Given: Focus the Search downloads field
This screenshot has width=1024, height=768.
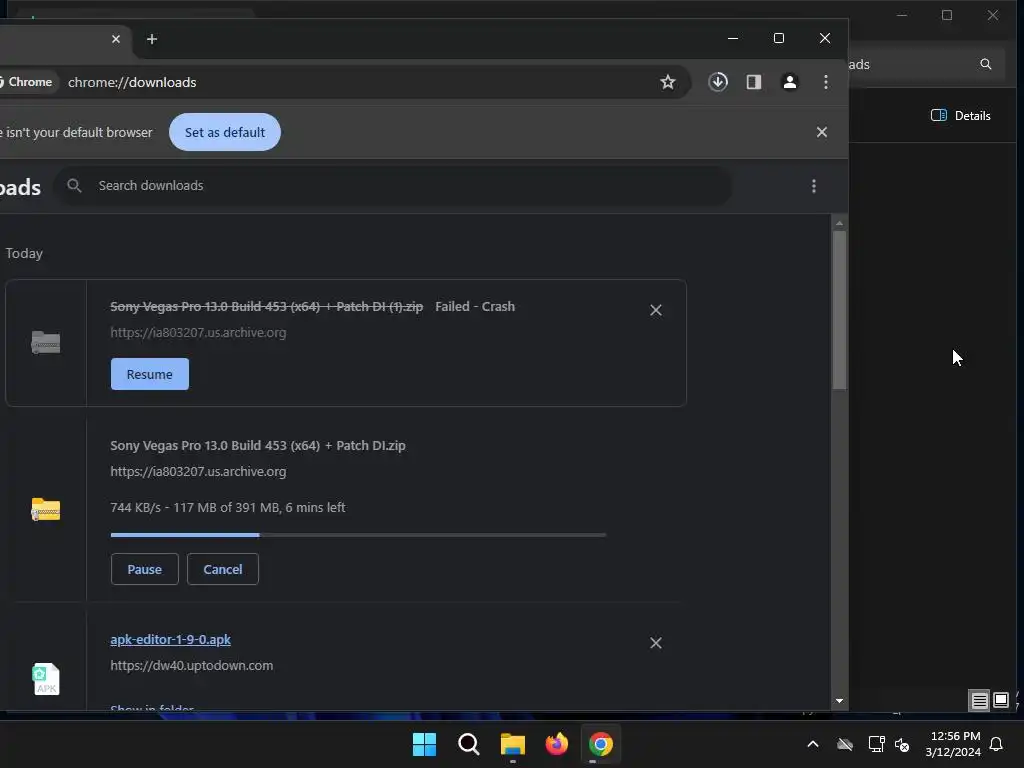Looking at the screenshot, I should click(x=392, y=185).
